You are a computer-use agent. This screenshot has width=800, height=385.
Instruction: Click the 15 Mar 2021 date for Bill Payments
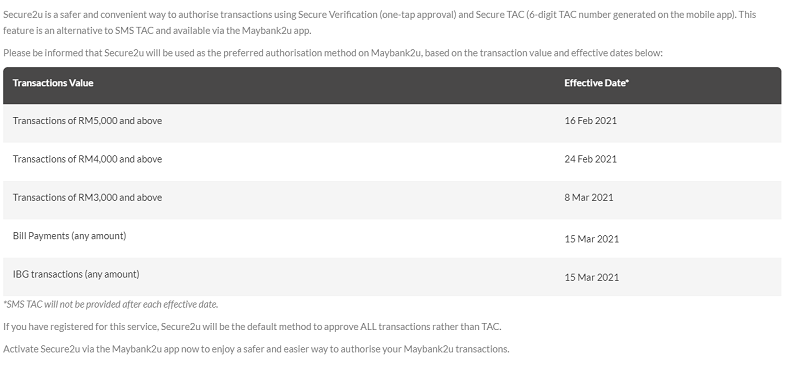(591, 239)
